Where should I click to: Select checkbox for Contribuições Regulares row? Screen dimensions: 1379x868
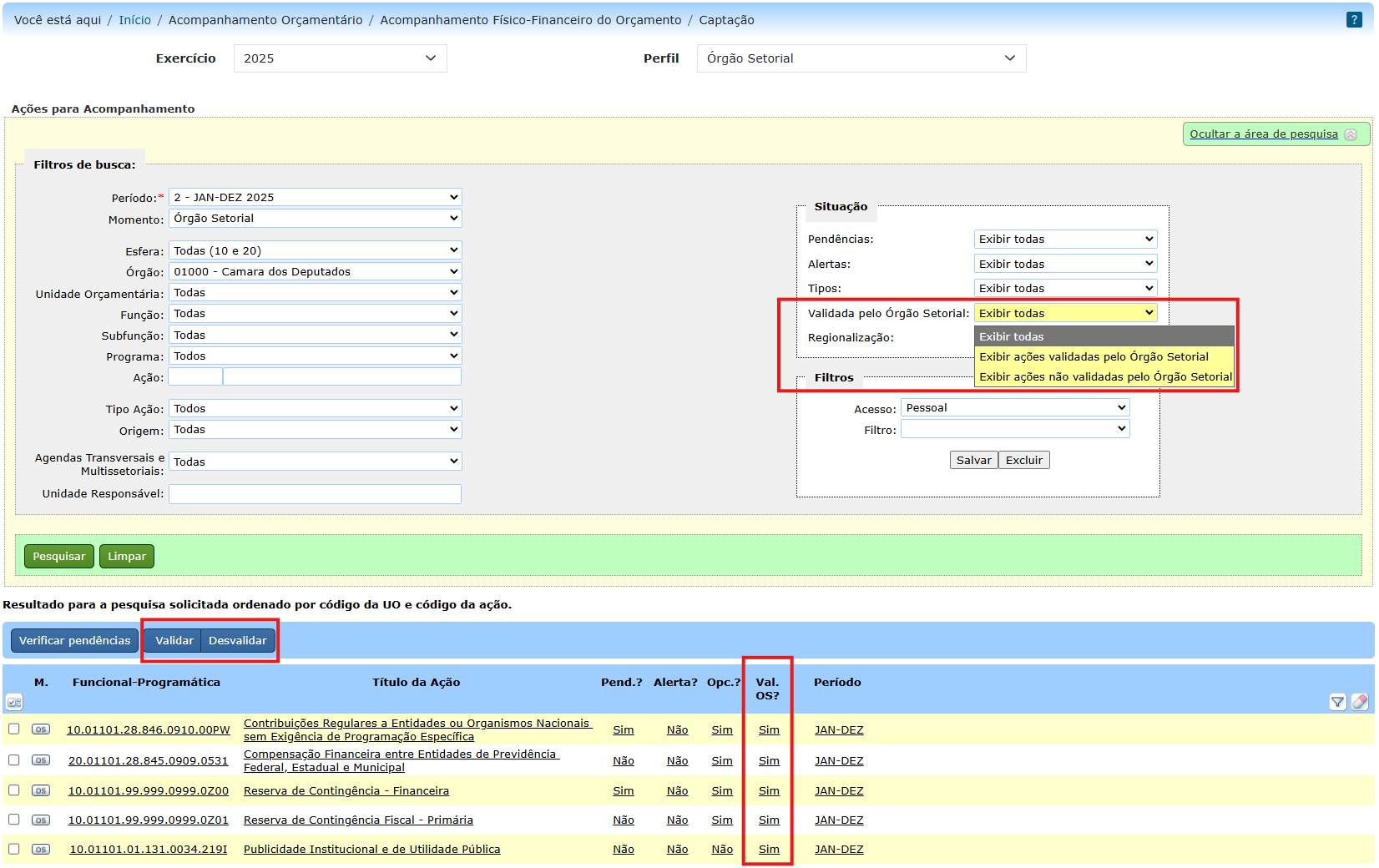click(14, 729)
